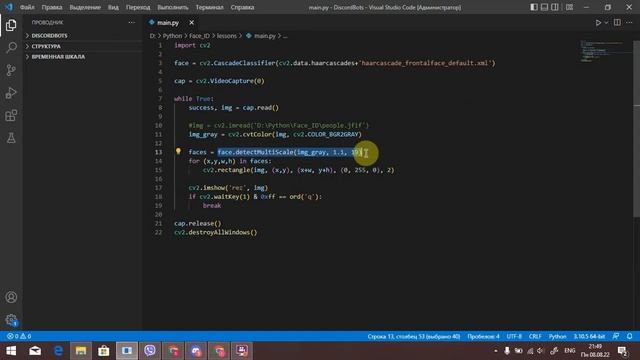The width and height of the screenshot is (640, 360).
Task: Split the editor to the right
Action: tap(617, 23)
